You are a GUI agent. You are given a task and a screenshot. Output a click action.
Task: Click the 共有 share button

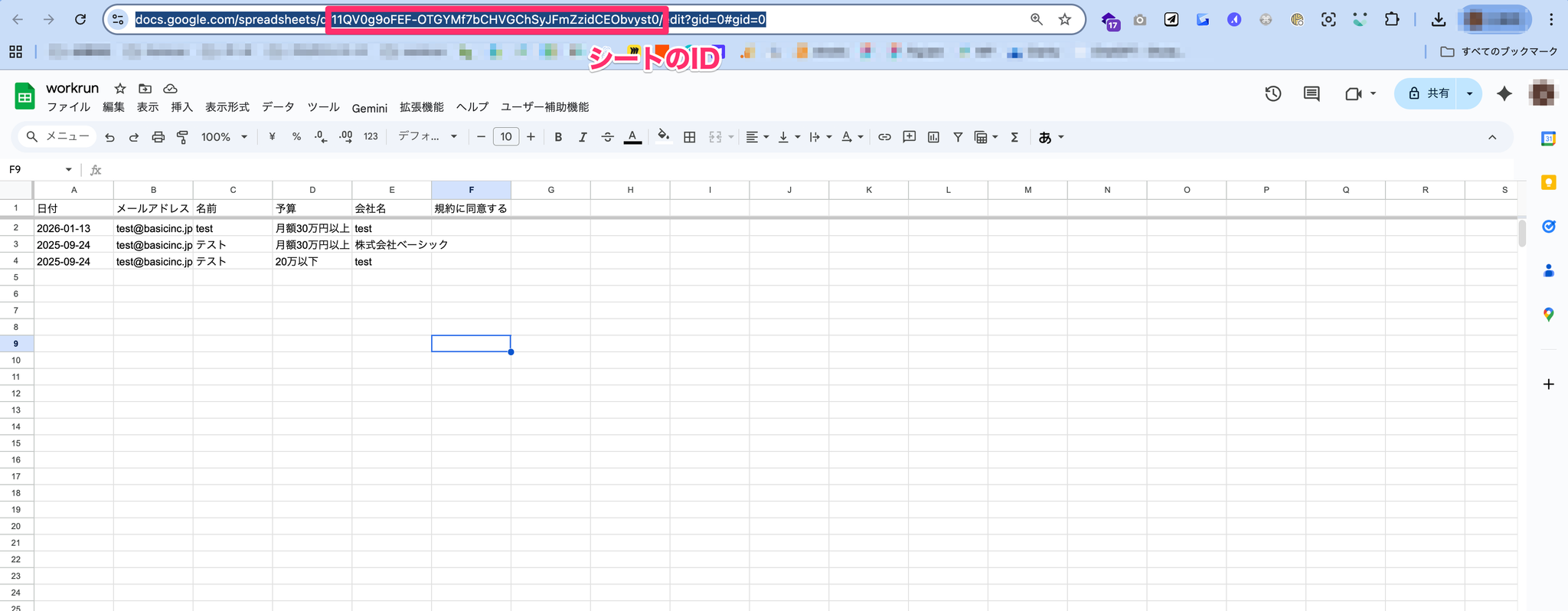click(1428, 93)
